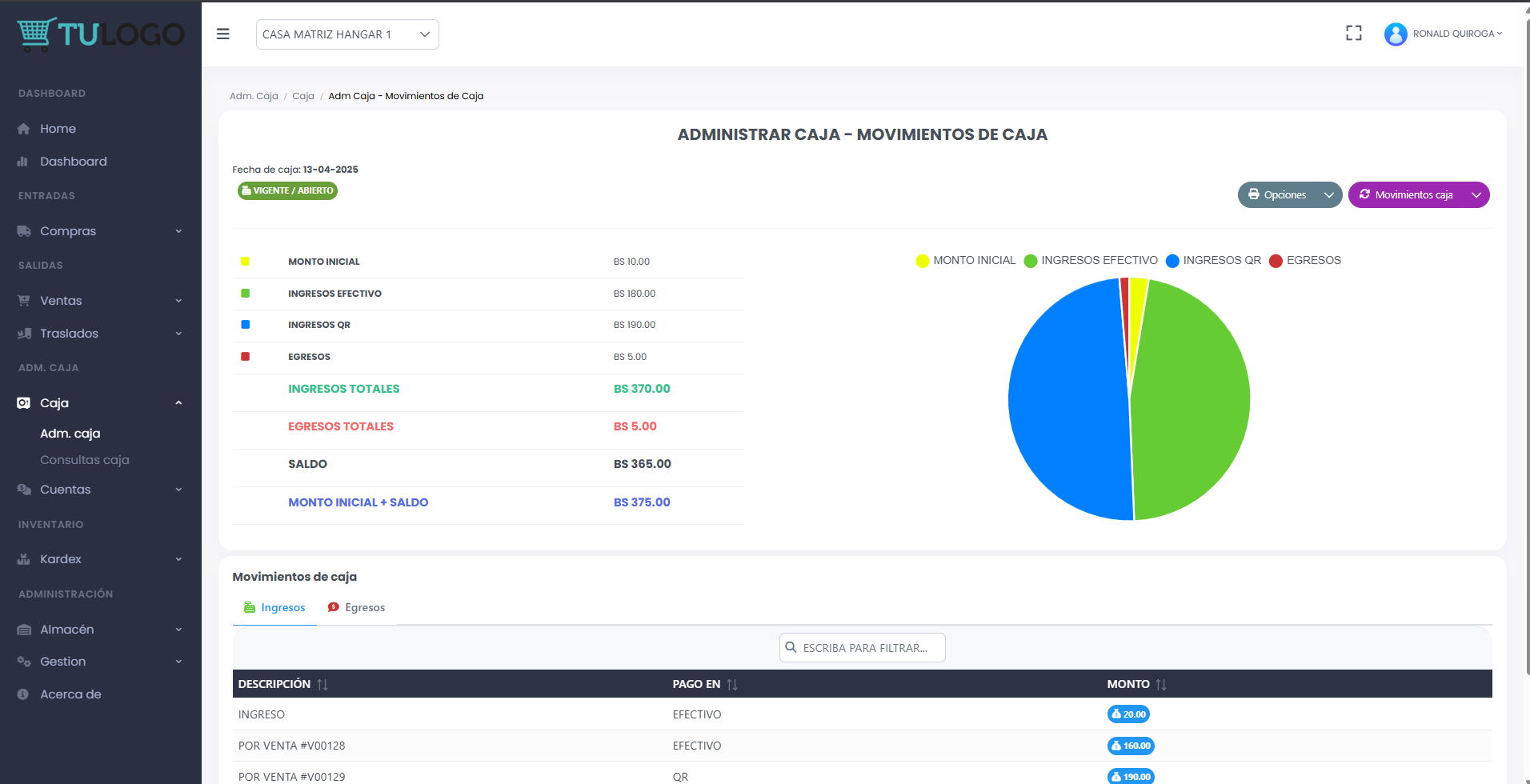
Task: Open the Opciones dropdown button
Action: click(x=1289, y=195)
